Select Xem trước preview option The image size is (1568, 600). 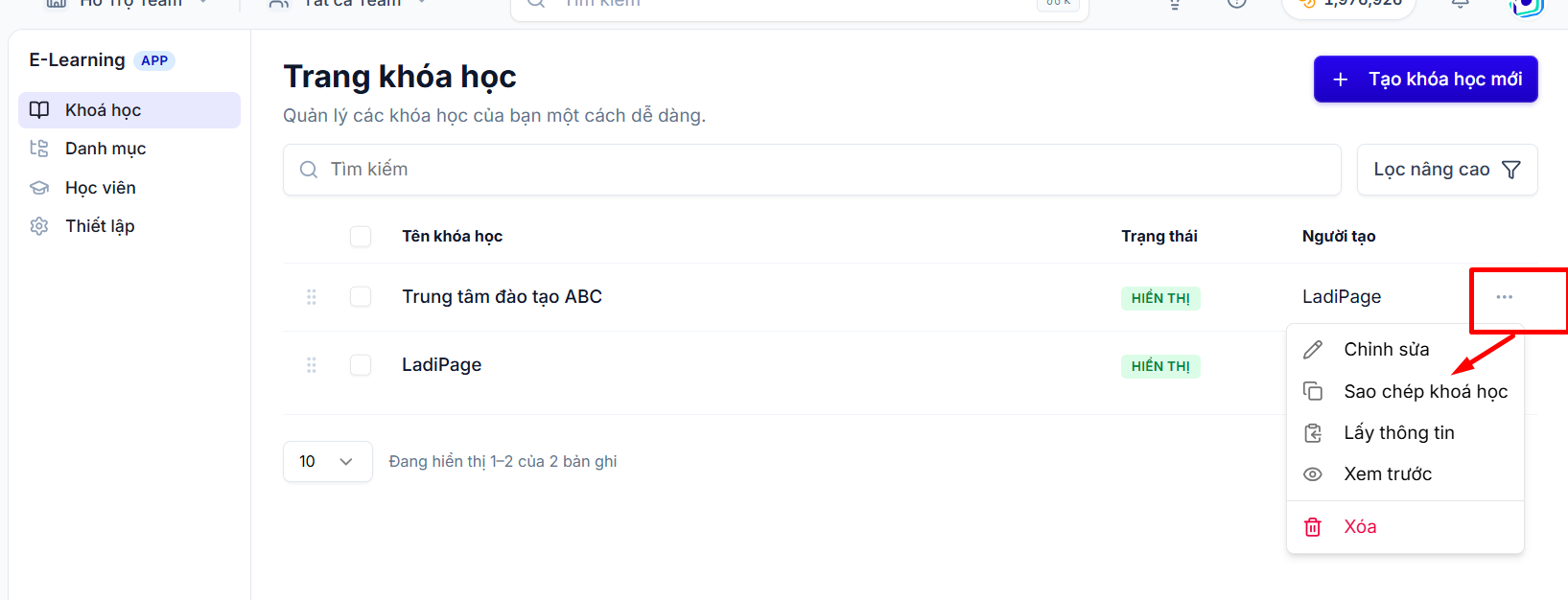[x=1405, y=473]
